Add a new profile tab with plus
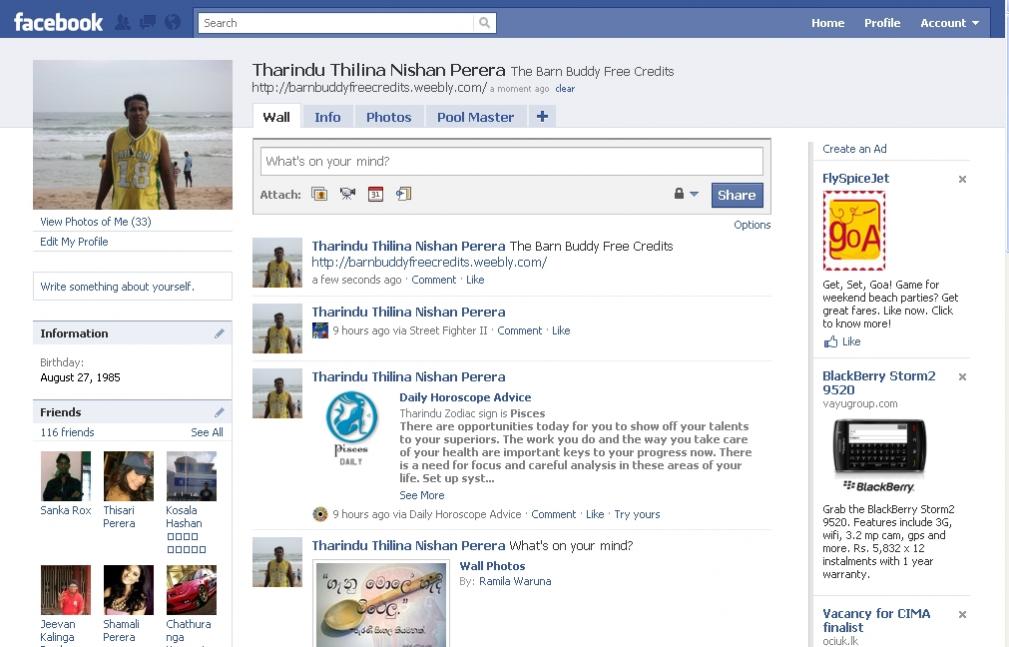Viewport: 1009px width, 647px height. [542, 117]
